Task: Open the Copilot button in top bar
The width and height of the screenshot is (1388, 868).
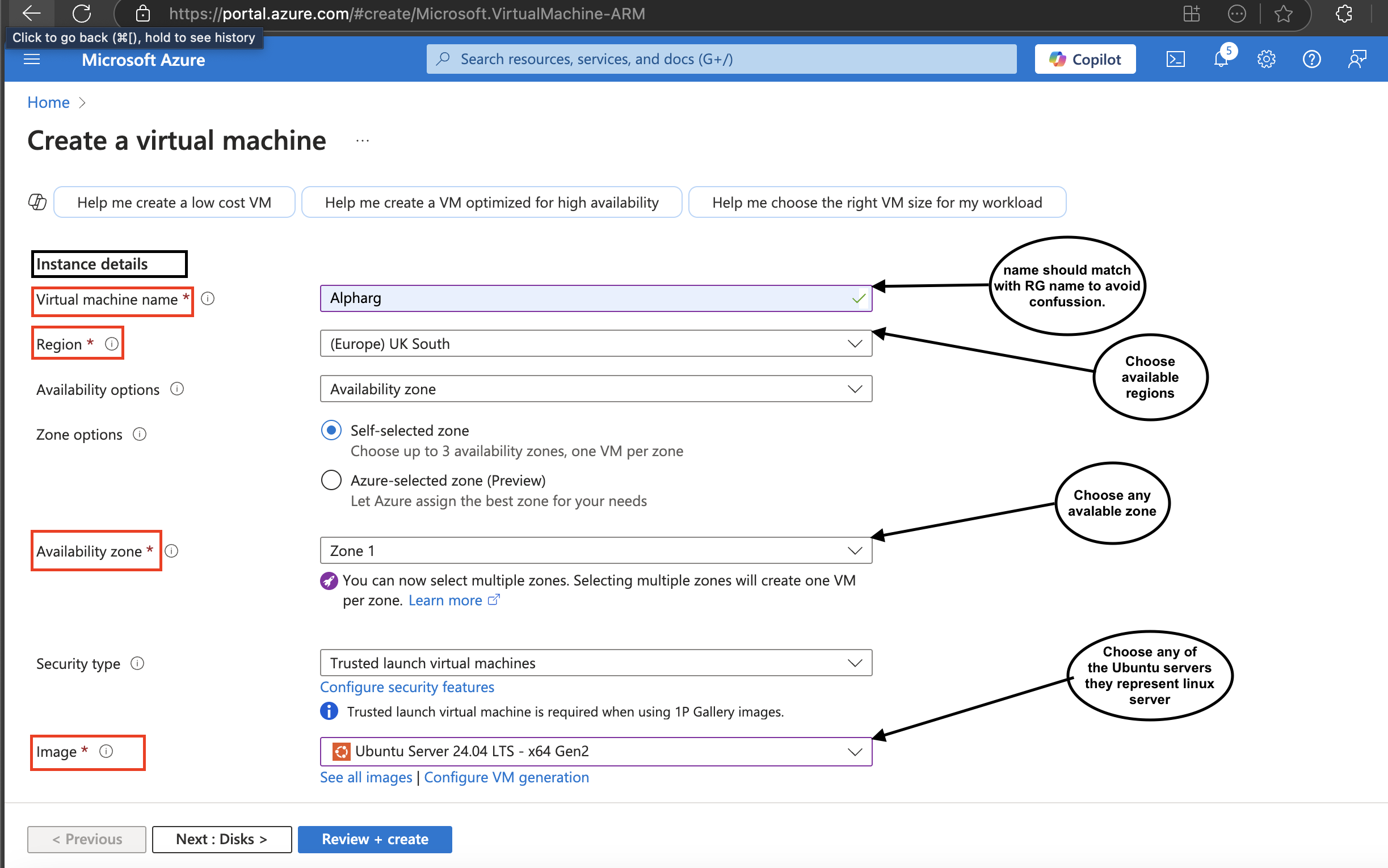Action: click(x=1085, y=59)
